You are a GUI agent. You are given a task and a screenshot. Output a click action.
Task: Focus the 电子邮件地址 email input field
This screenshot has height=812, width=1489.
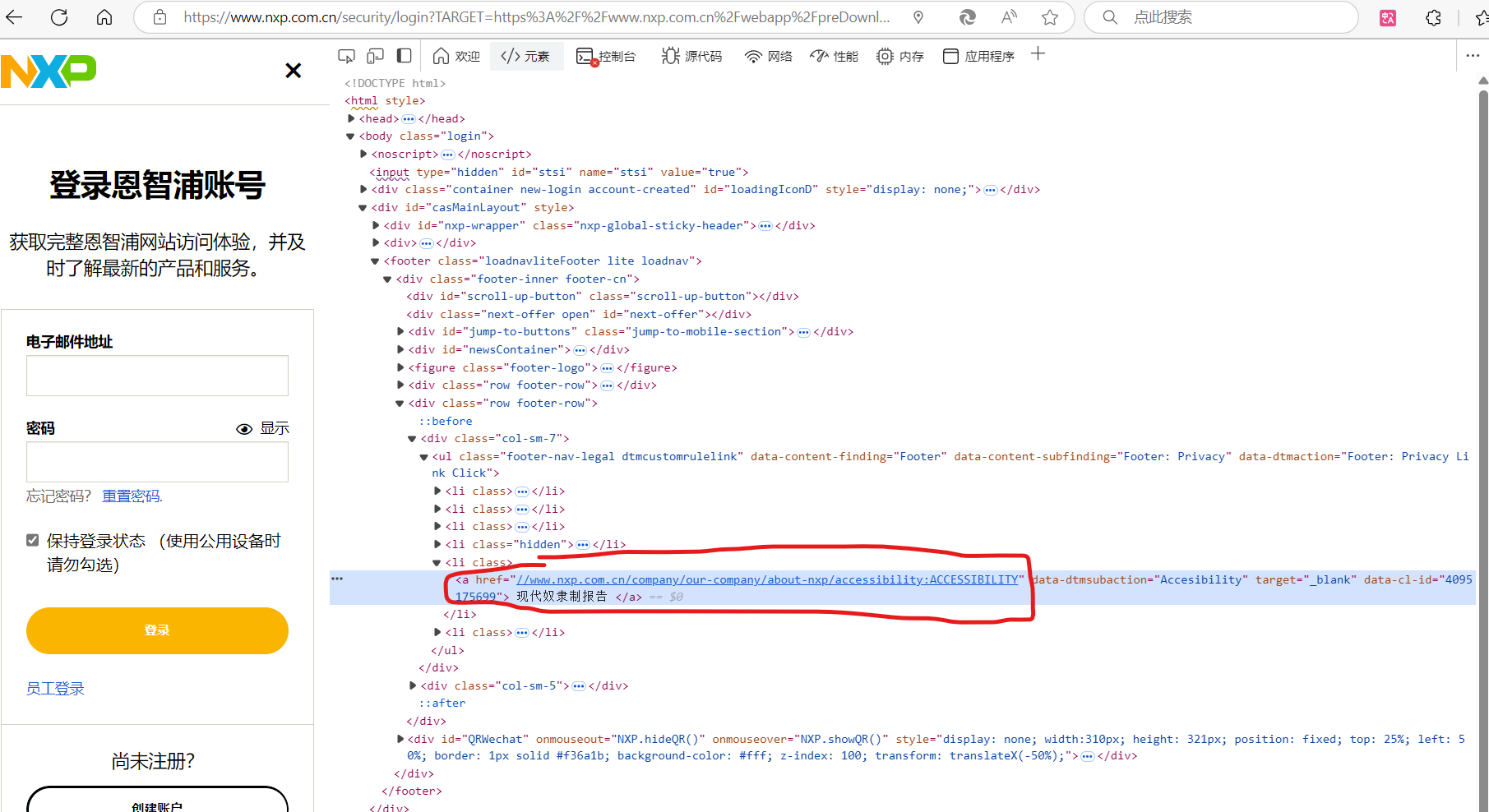coord(157,376)
